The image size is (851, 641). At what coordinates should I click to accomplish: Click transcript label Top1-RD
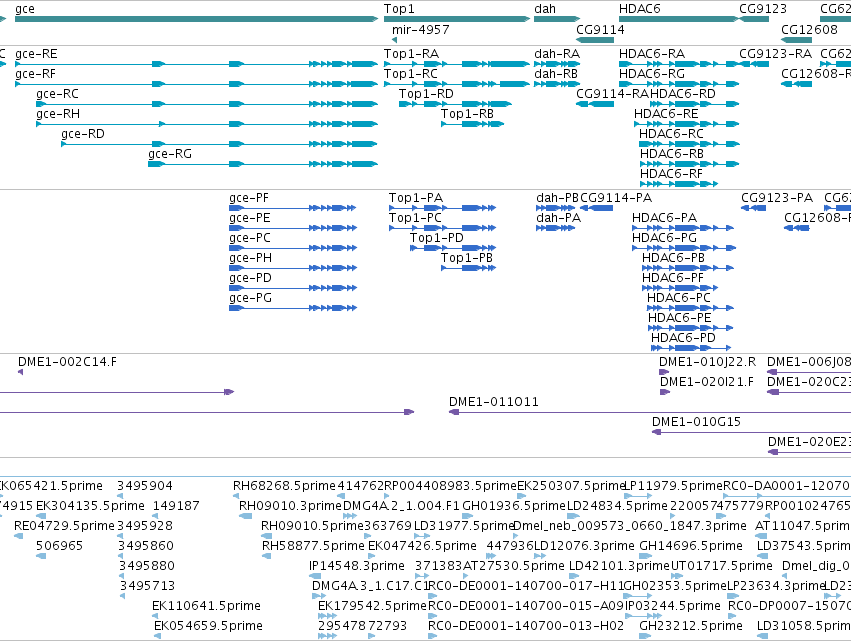[x=426, y=94]
